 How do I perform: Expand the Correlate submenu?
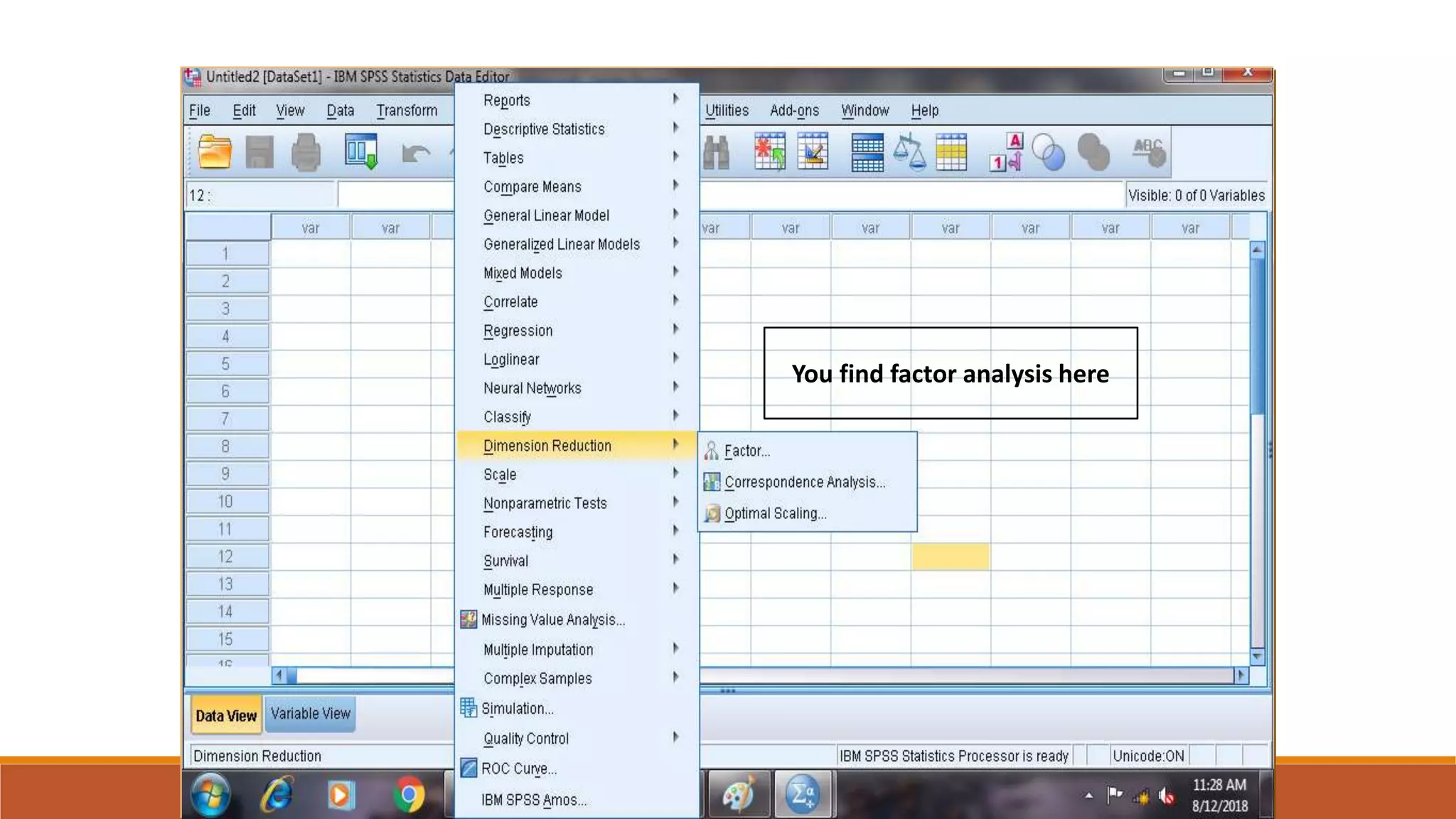pos(576,302)
